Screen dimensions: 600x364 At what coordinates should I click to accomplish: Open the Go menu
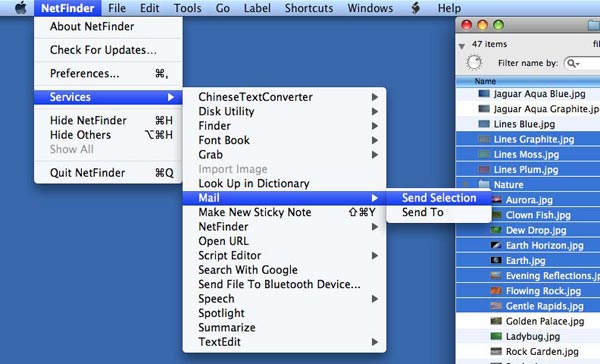click(x=223, y=8)
